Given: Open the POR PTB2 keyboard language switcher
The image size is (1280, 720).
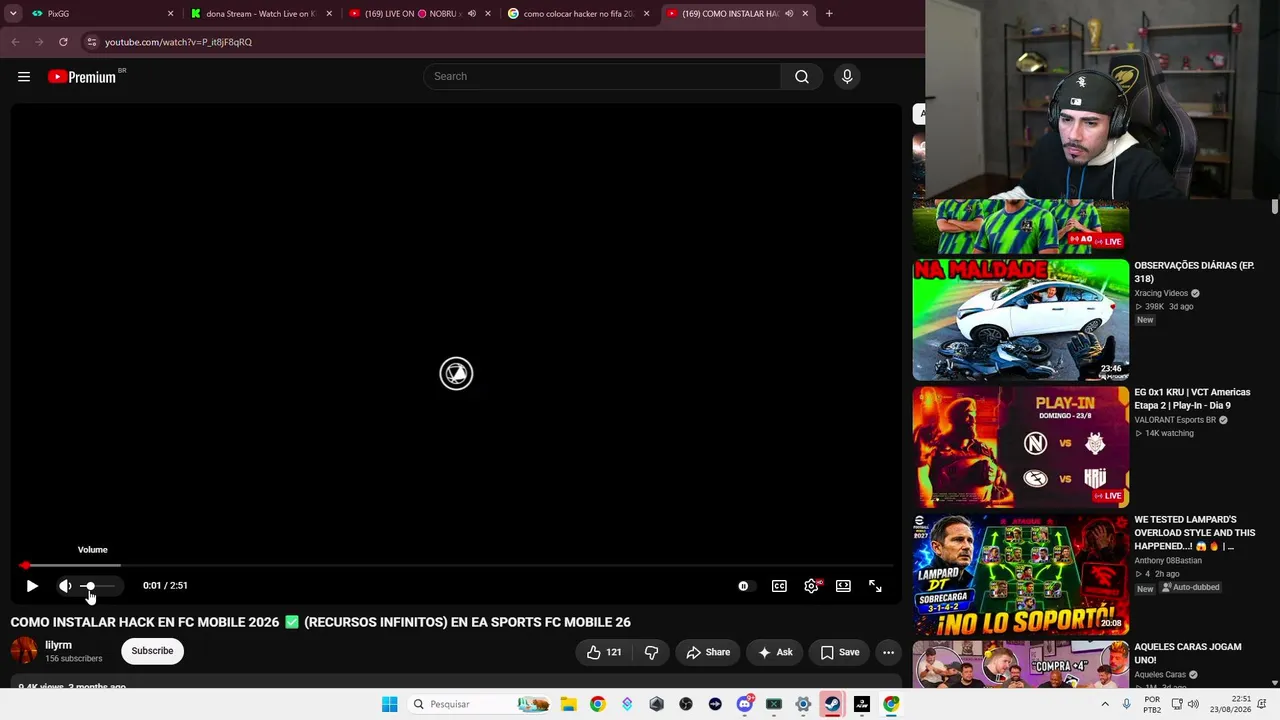Looking at the screenshot, I should [1152, 704].
